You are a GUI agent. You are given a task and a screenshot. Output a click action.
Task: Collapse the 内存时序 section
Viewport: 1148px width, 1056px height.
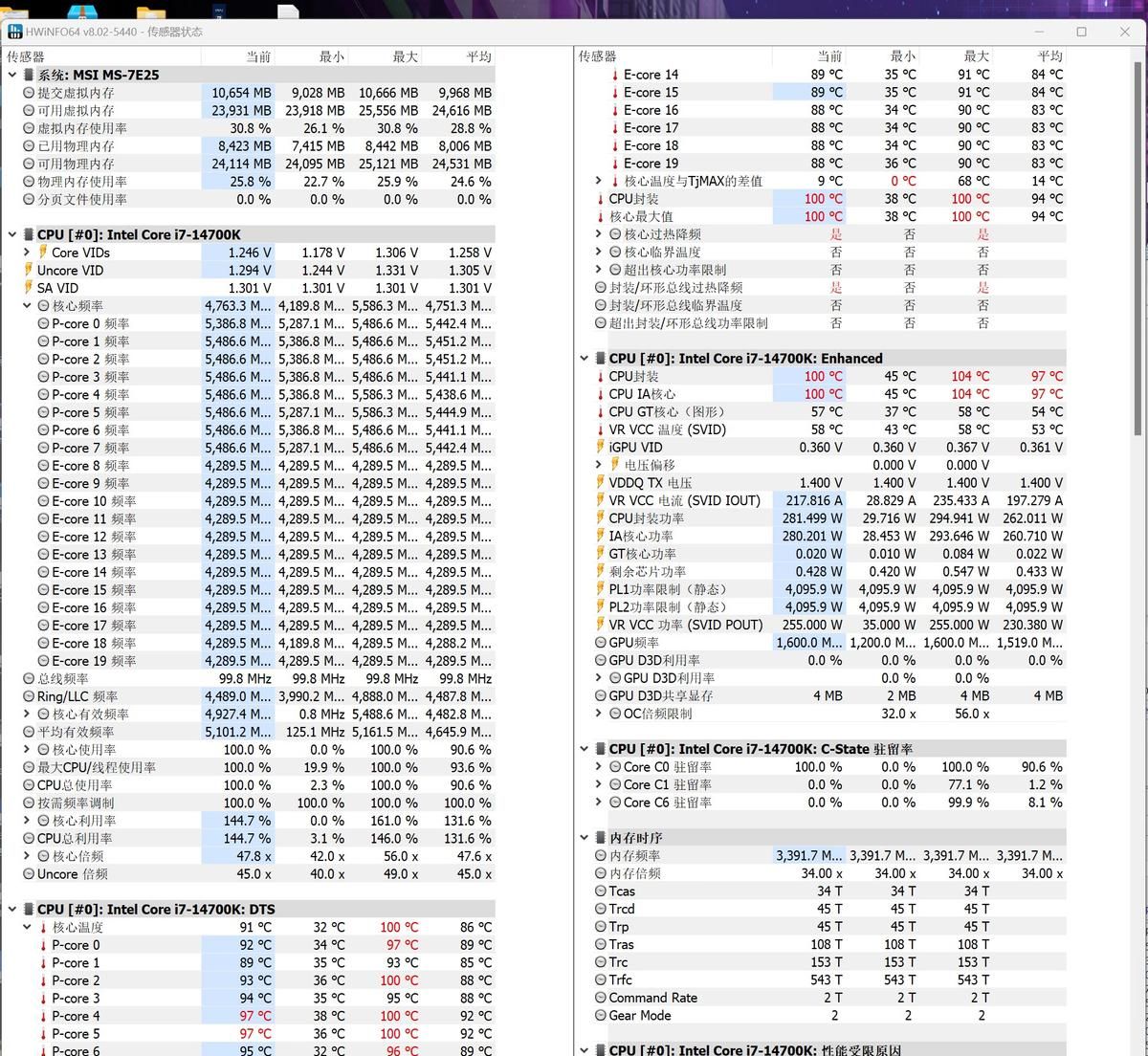pos(585,838)
